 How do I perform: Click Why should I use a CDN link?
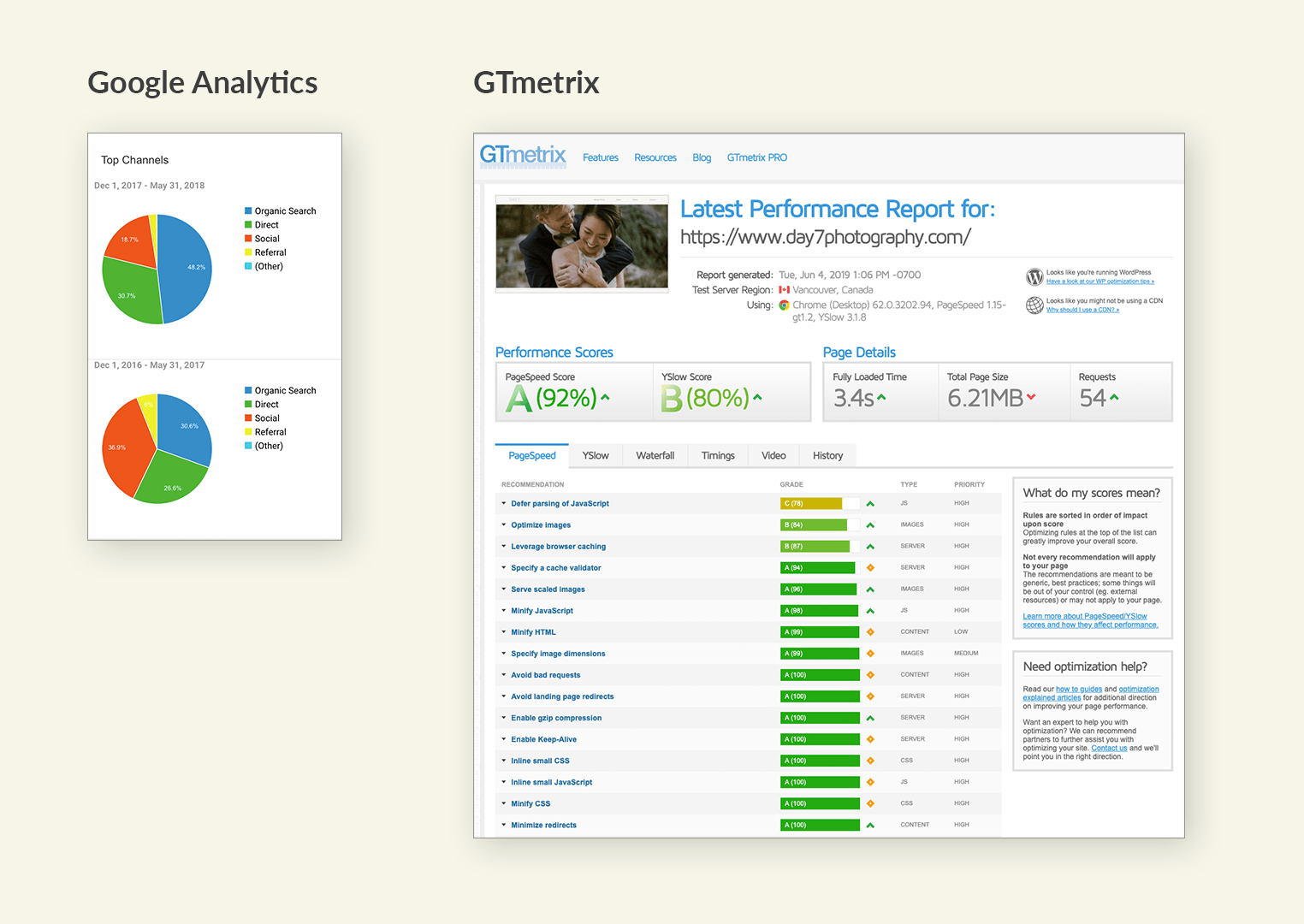point(1082,310)
